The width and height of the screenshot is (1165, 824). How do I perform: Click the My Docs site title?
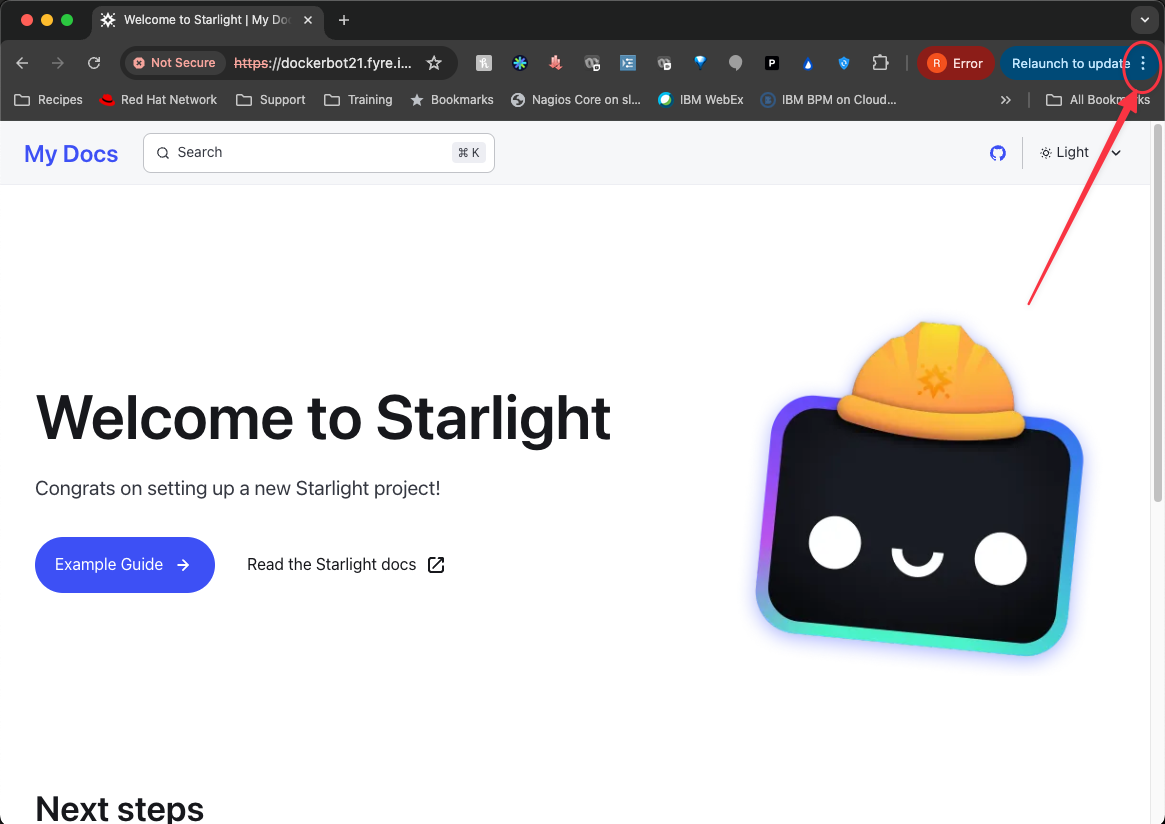(x=71, y=154)
